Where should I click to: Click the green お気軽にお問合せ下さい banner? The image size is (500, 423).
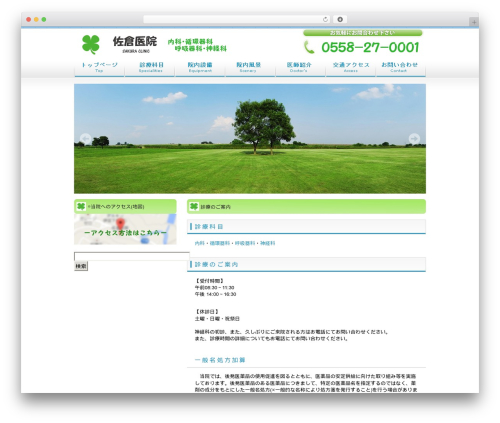tap(363, 33)
